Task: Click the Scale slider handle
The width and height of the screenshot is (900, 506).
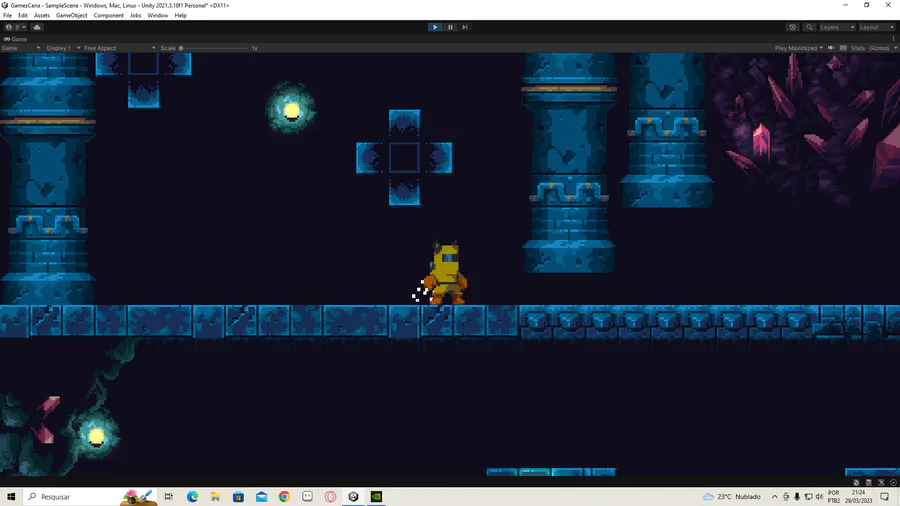Action: pos(181,48)
